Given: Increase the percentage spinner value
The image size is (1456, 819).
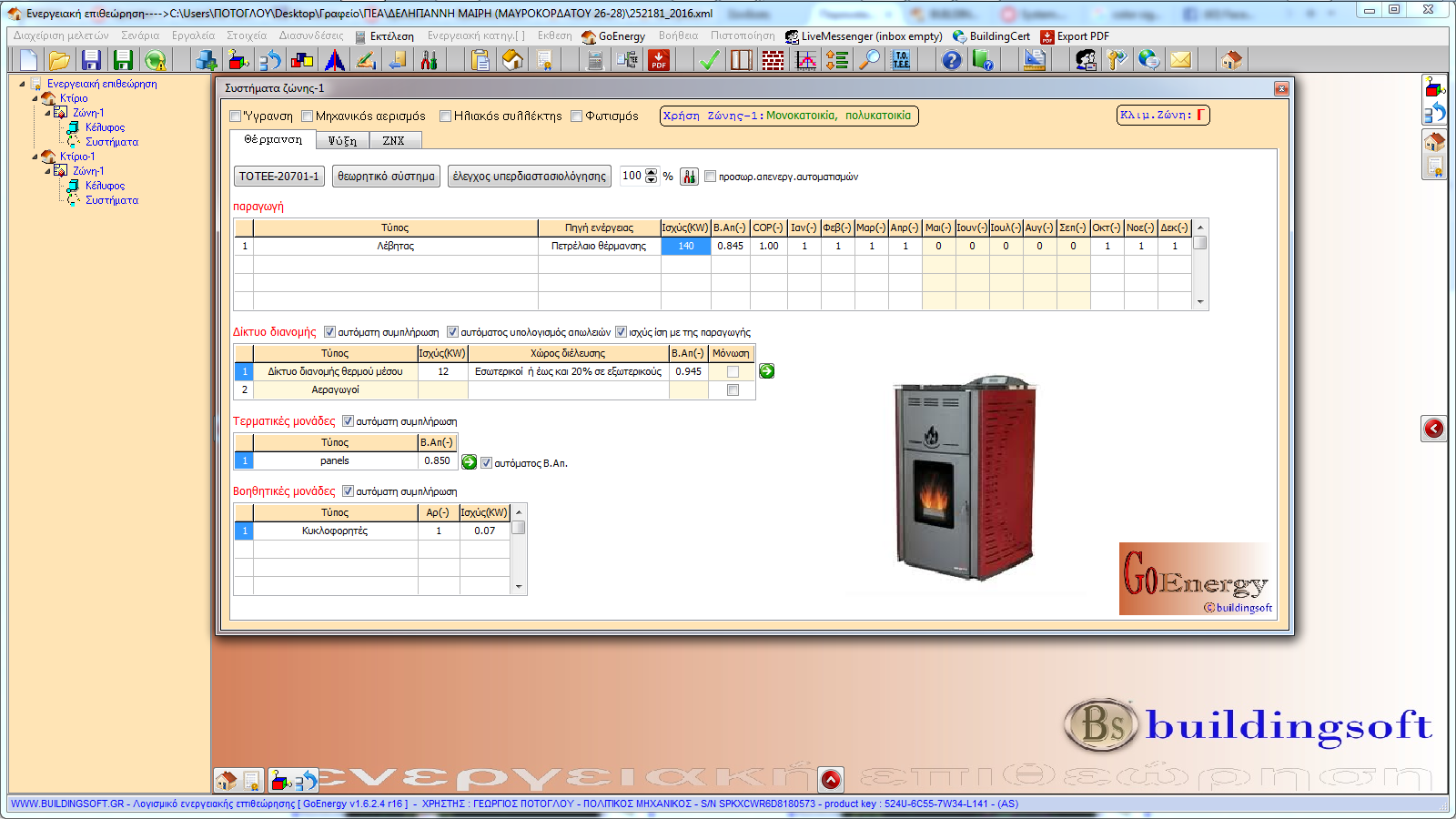Looking at the screenshot, I should (651, 172).
